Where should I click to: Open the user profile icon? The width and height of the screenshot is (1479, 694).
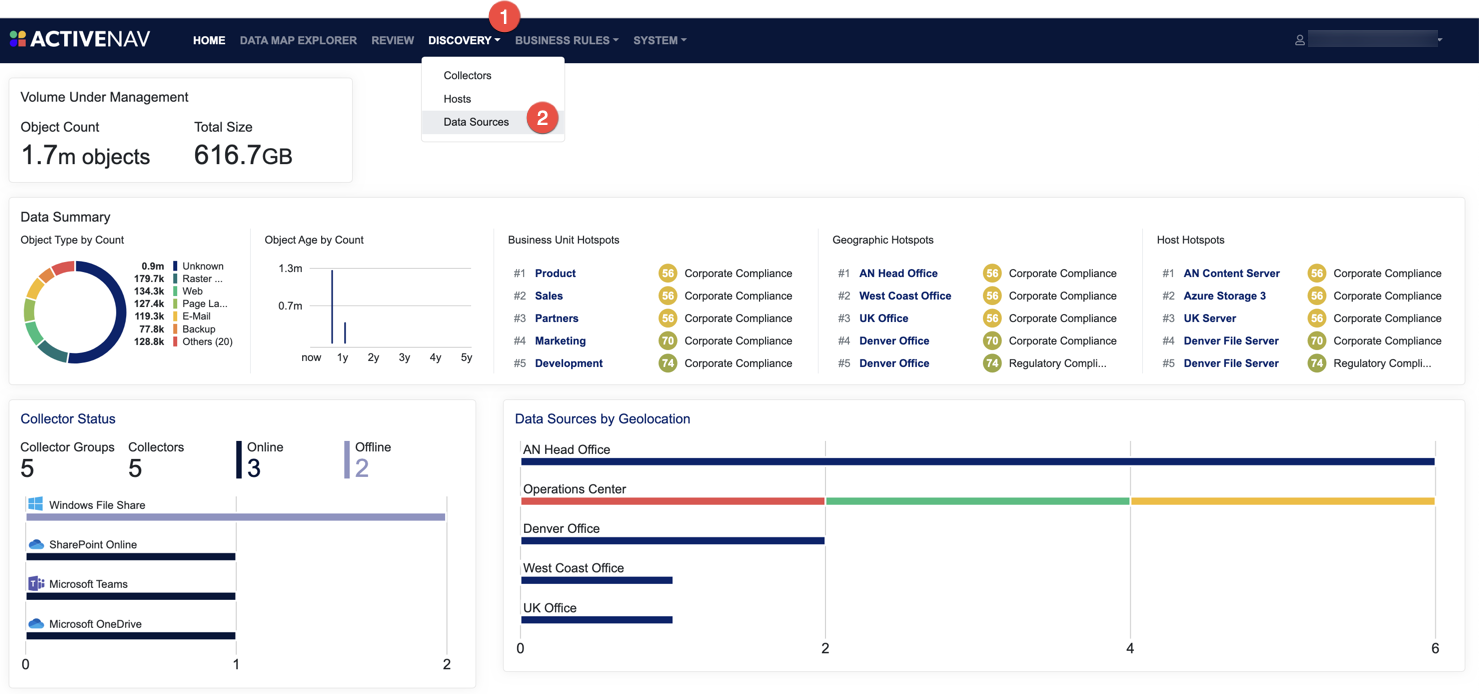[1299, 40]
